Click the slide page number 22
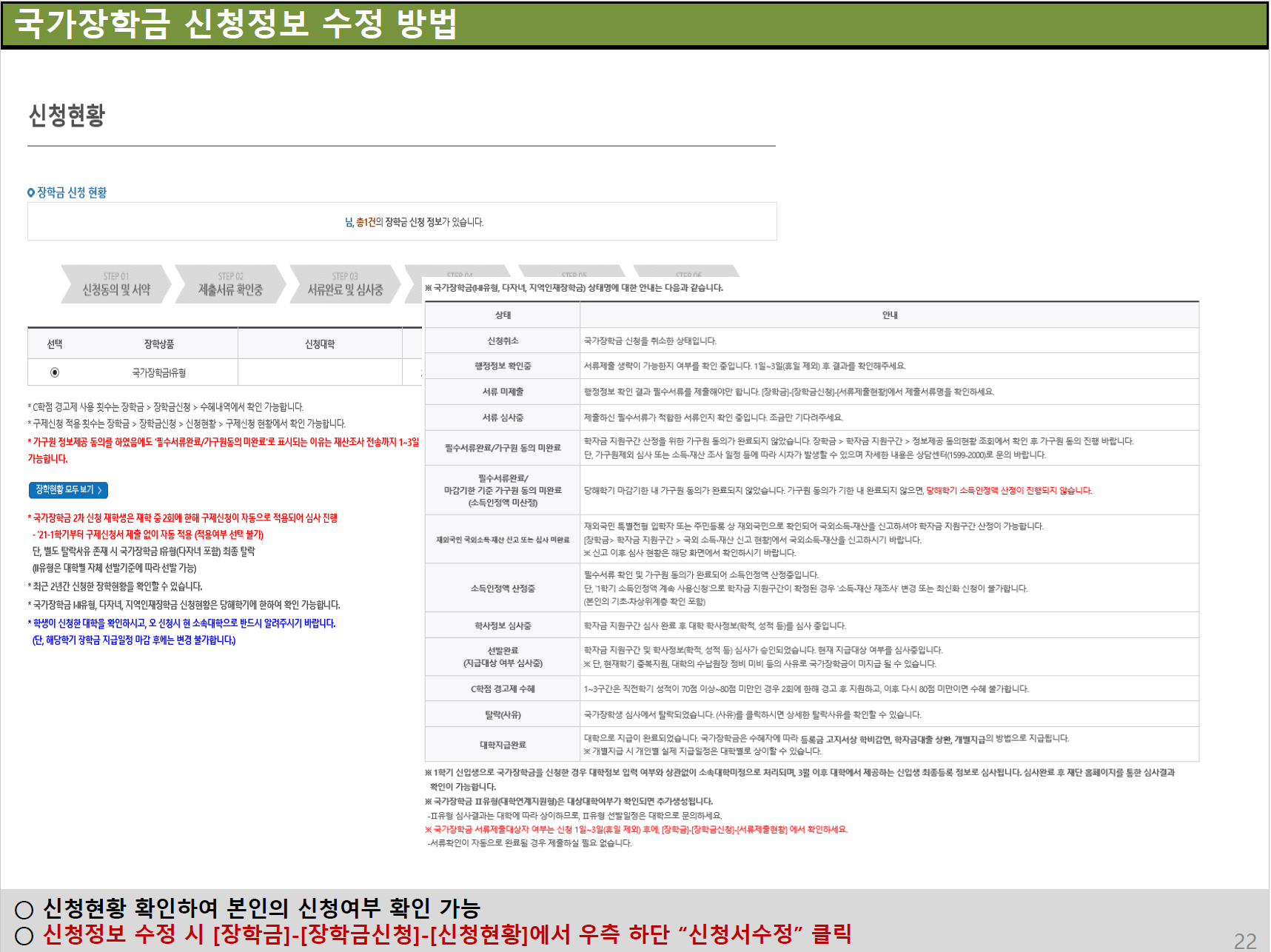1271x952 pixels. coord(1245,941)
